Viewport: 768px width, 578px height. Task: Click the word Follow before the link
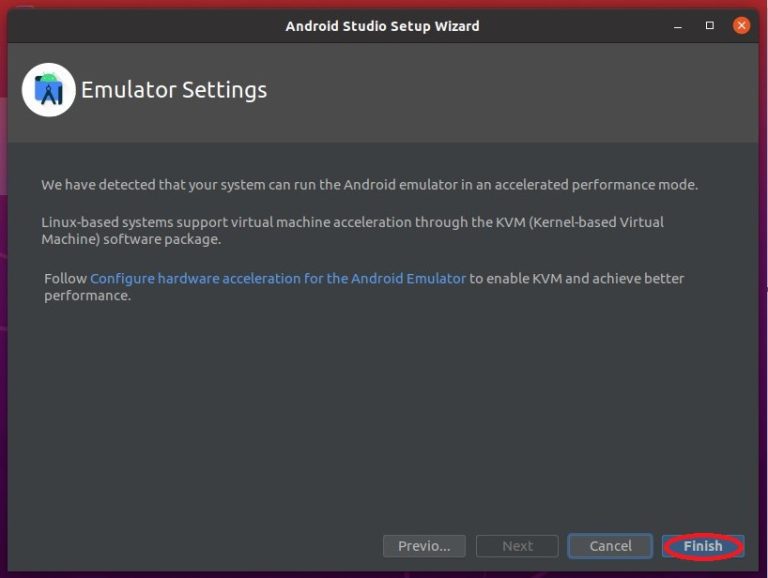click(x=65, y=278)
